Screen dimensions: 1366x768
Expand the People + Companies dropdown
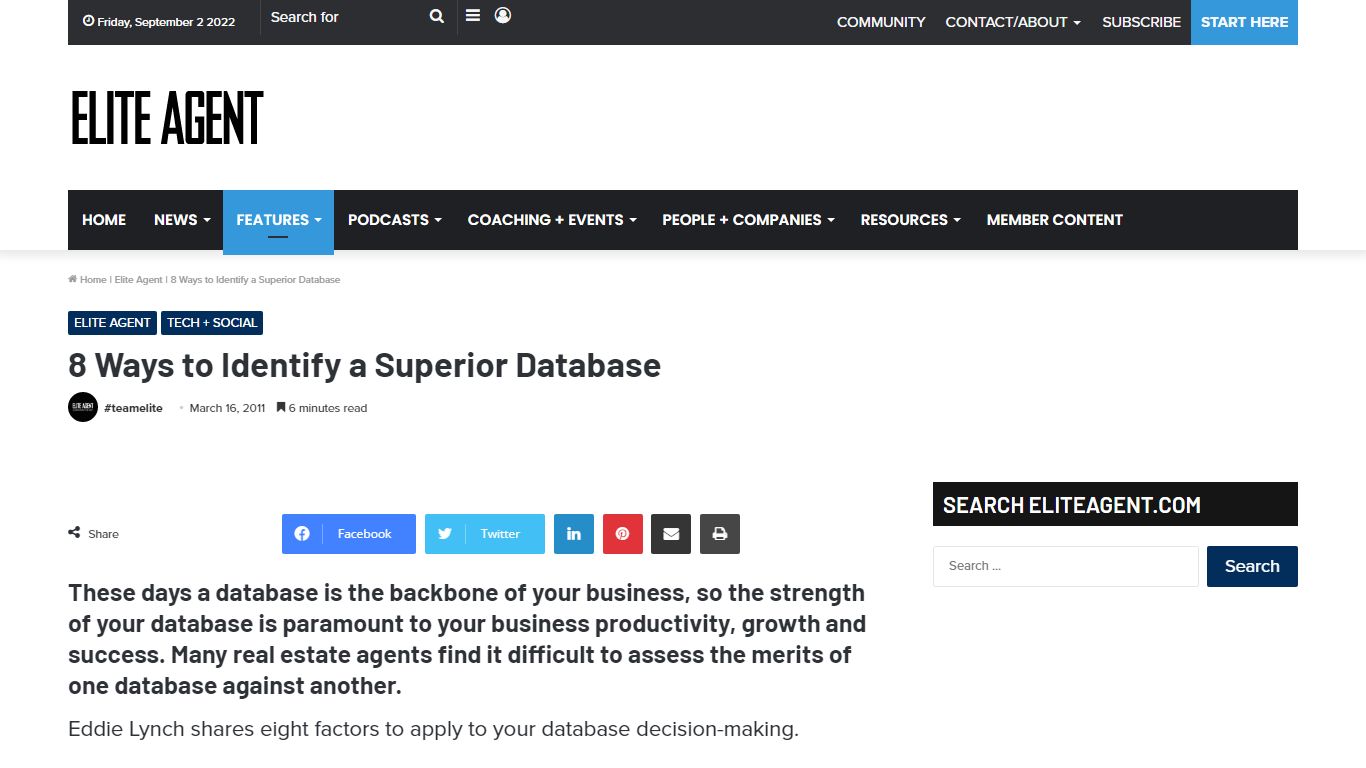tap(748, 220)
